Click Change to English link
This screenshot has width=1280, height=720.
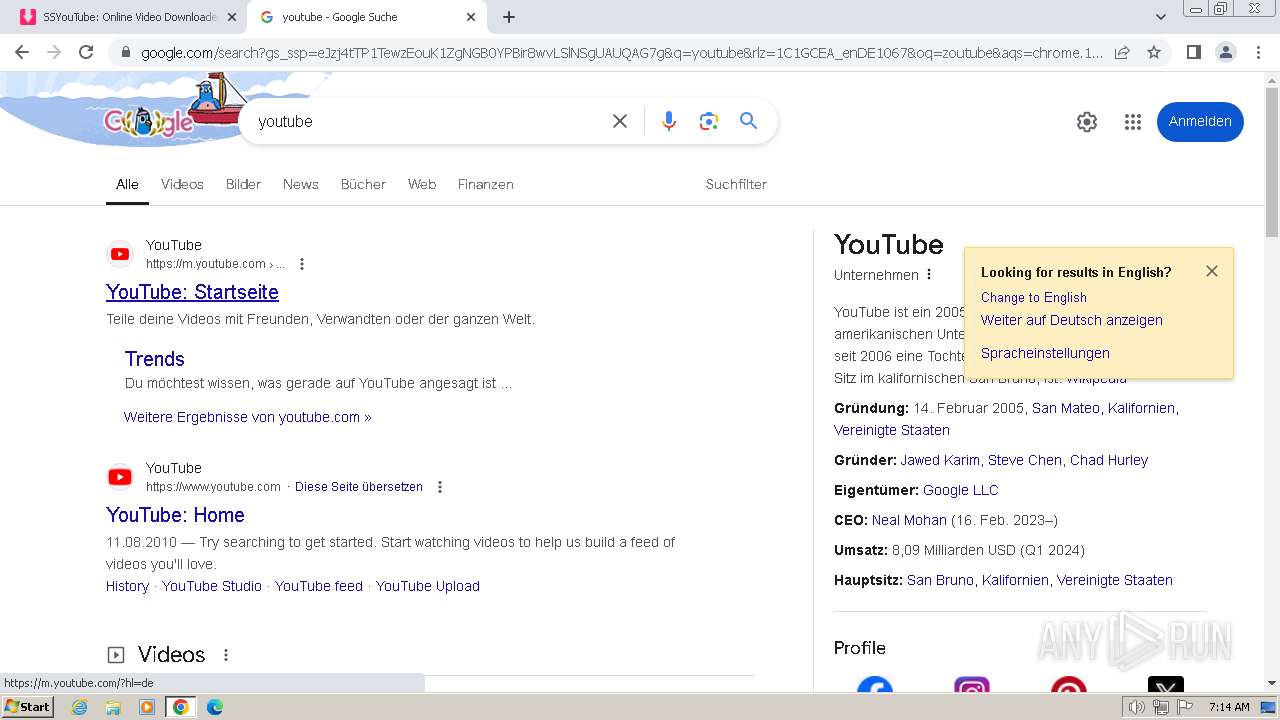click(1034, 297)
